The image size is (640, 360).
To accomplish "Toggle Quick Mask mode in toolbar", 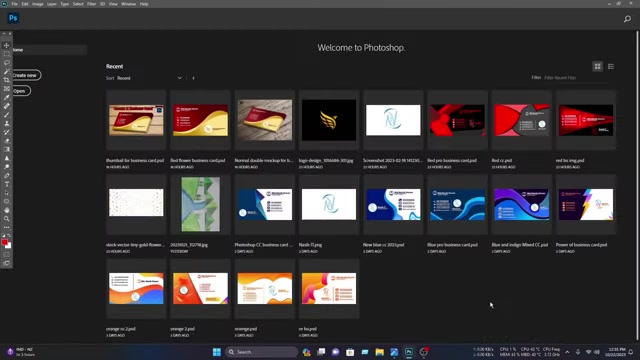I will pyautogui.click(x=7, y=255).
